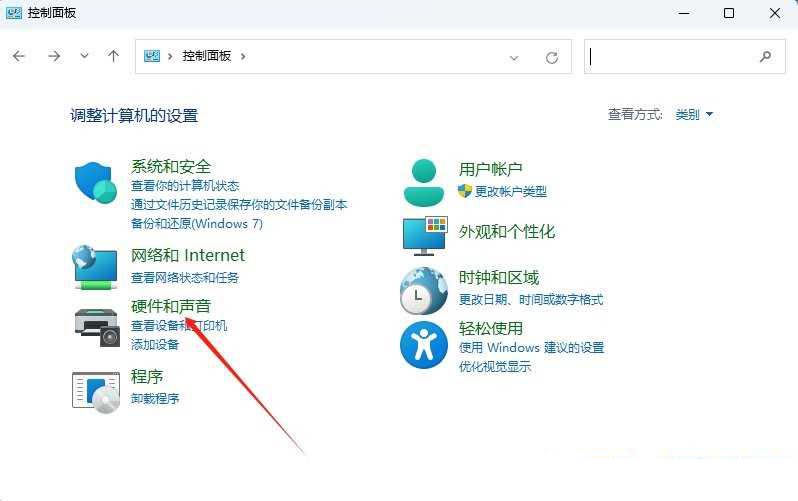The height and width of the screenshot is (501, 798).
Task: Open the Appearance and Personalization monitor icon
Action: click(x=424, y=235)
